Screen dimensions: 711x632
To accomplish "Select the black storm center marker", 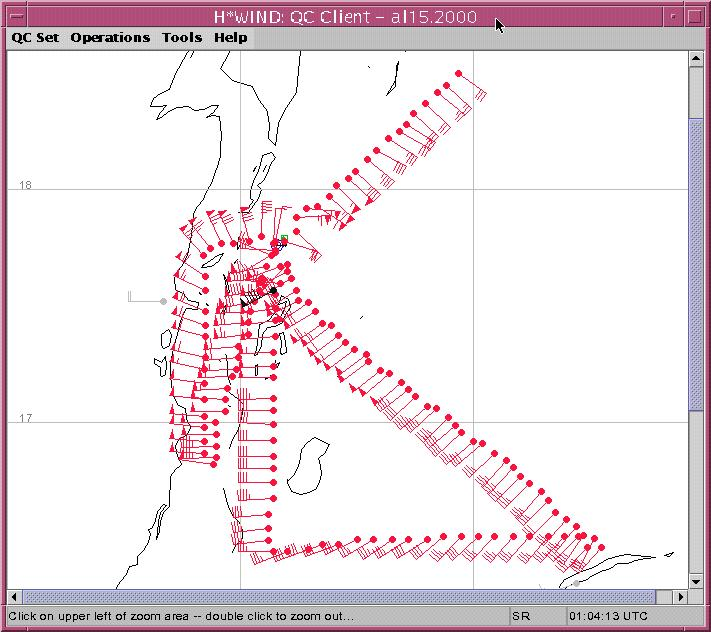I will click(x=273, y=290).
